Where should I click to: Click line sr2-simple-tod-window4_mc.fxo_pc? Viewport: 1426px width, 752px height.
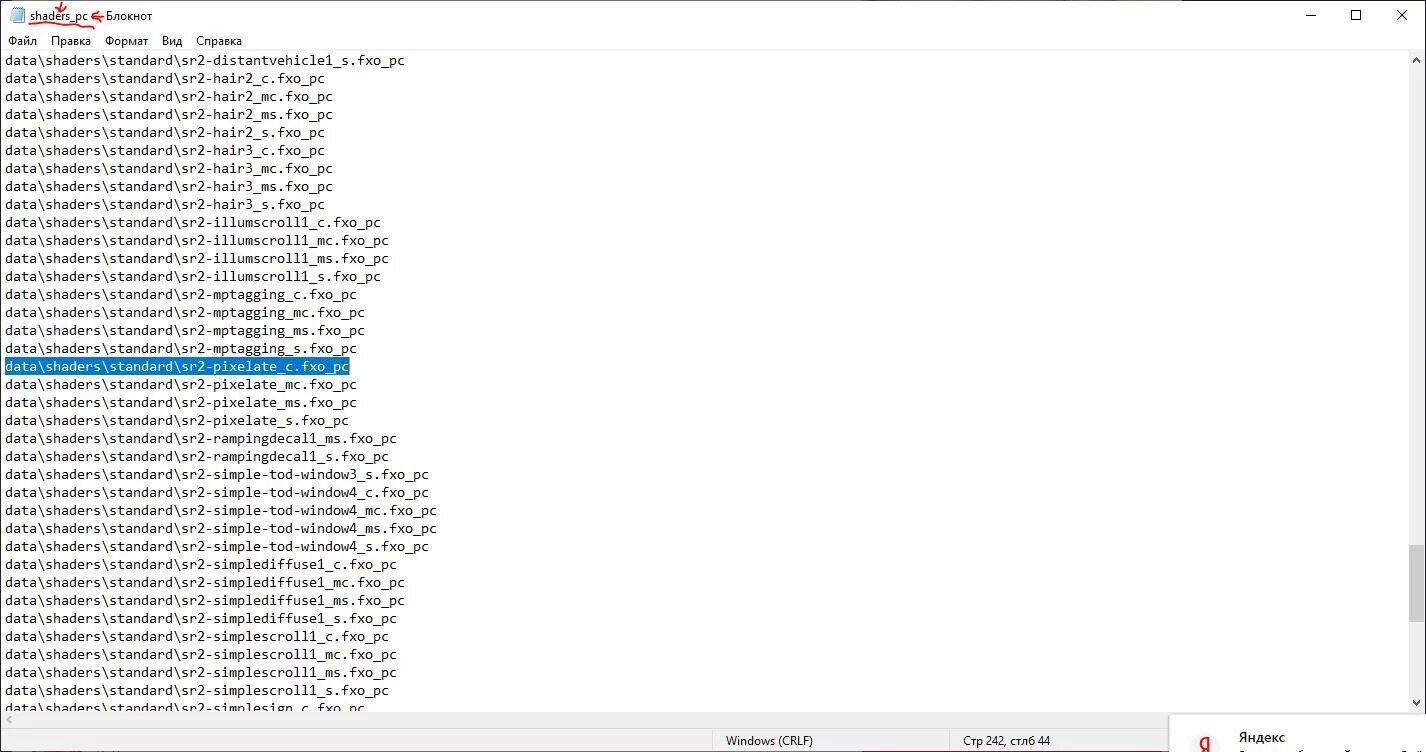[x=221, y=511]
